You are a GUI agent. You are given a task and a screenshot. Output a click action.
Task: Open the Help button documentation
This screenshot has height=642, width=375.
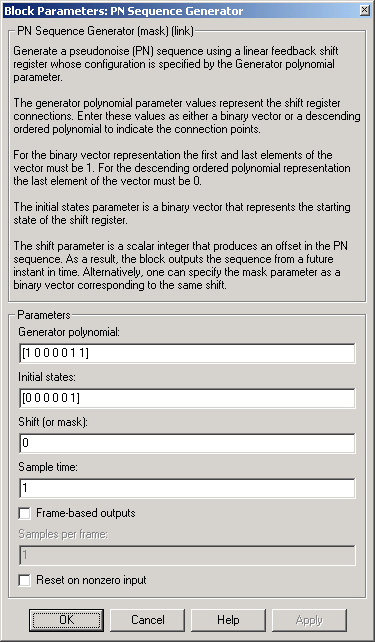[228, 619]
